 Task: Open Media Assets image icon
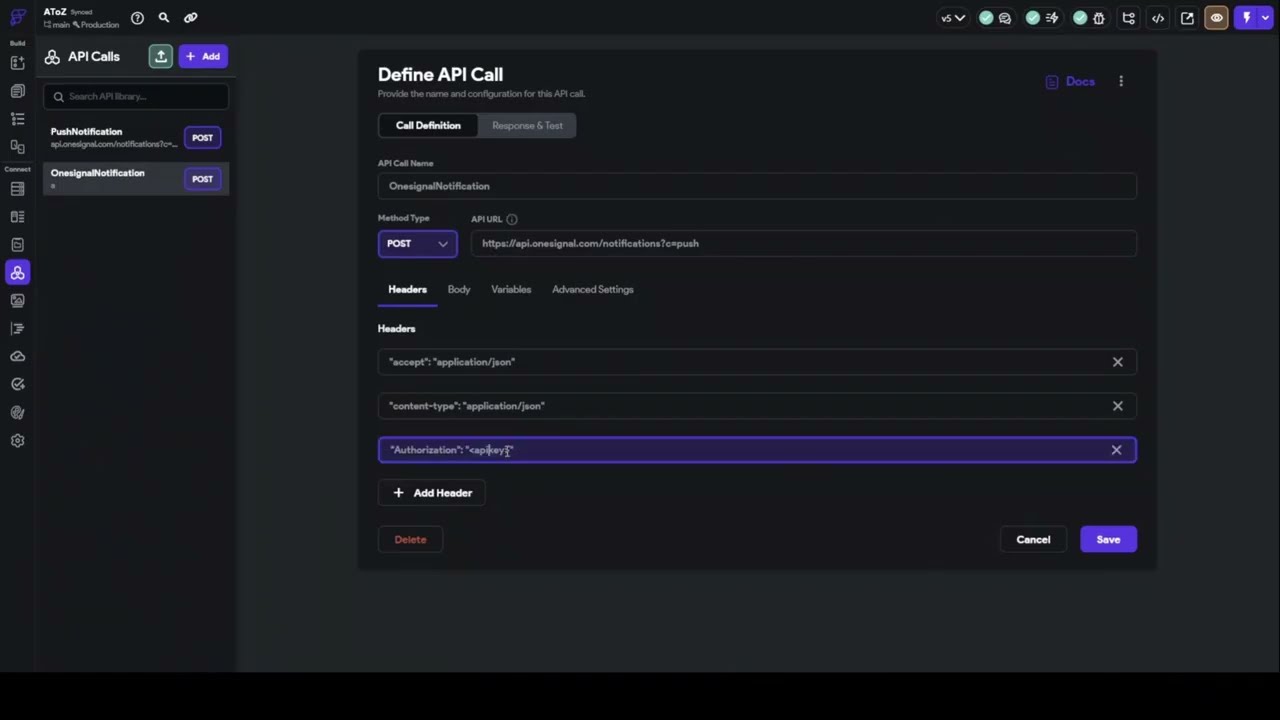[17, 301]
